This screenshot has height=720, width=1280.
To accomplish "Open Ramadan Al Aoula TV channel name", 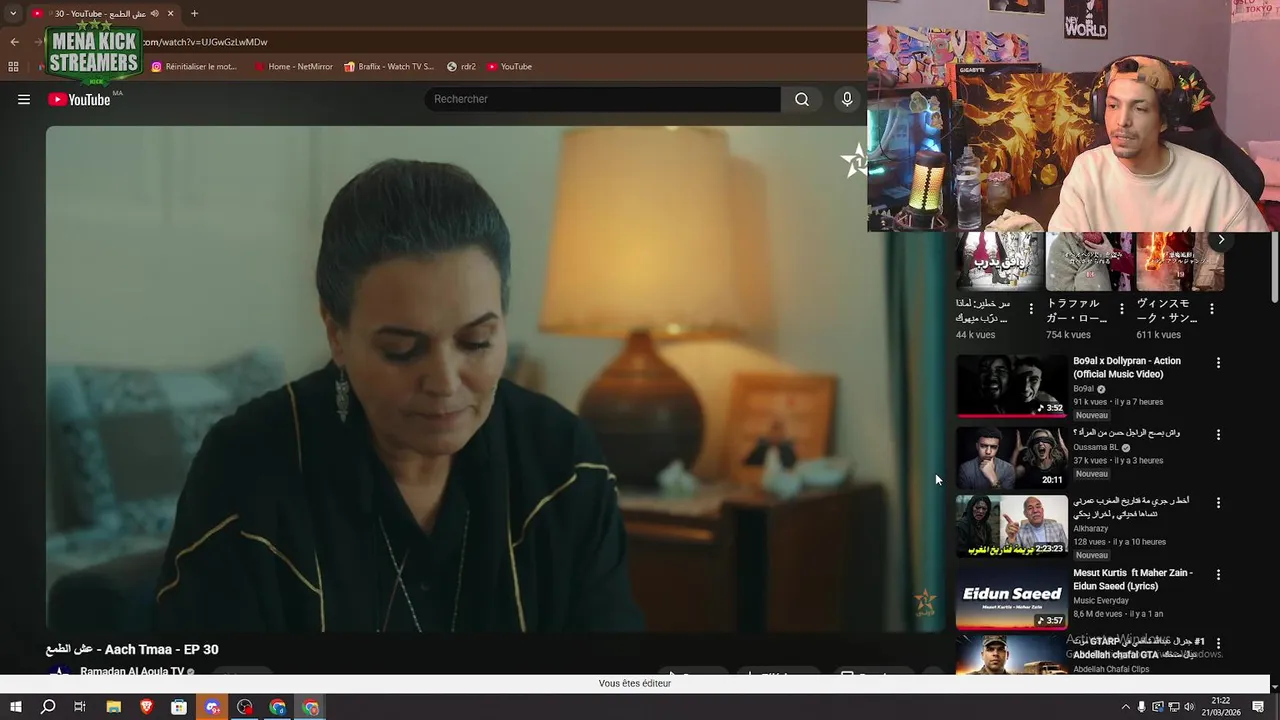I will click(132, 672).
